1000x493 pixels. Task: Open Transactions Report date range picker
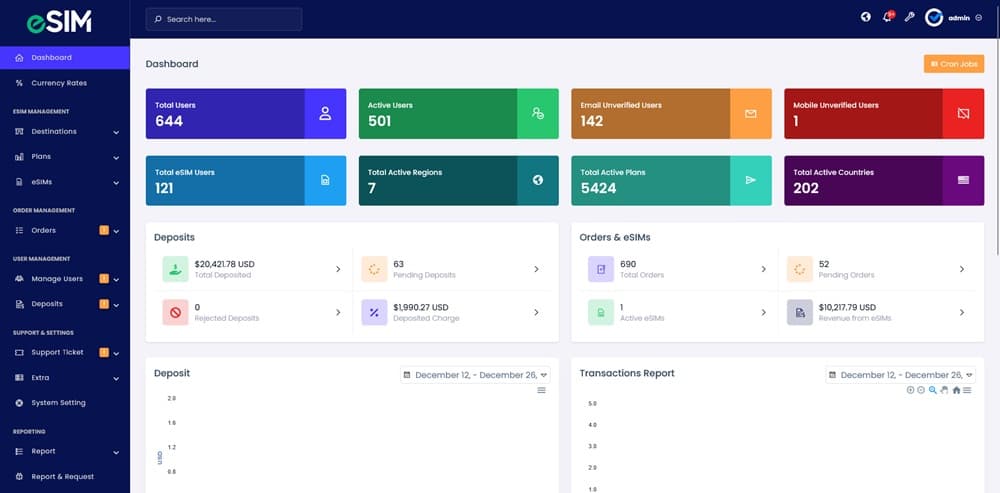(x=900, y=375)
